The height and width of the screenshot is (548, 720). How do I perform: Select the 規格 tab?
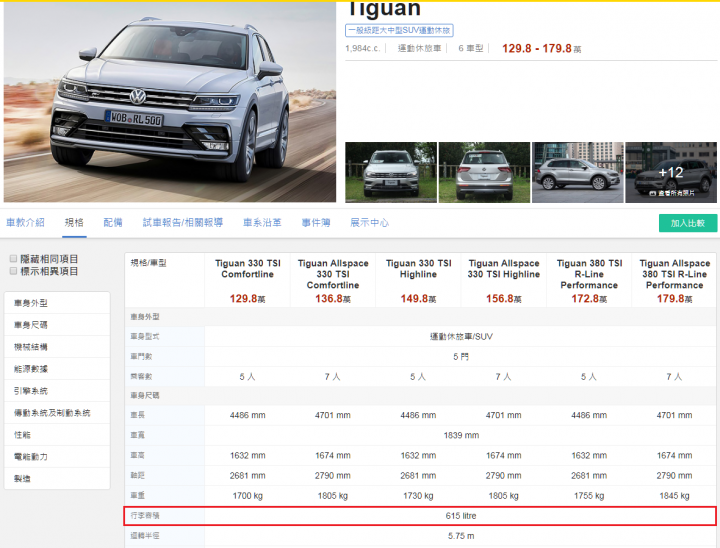74,223
